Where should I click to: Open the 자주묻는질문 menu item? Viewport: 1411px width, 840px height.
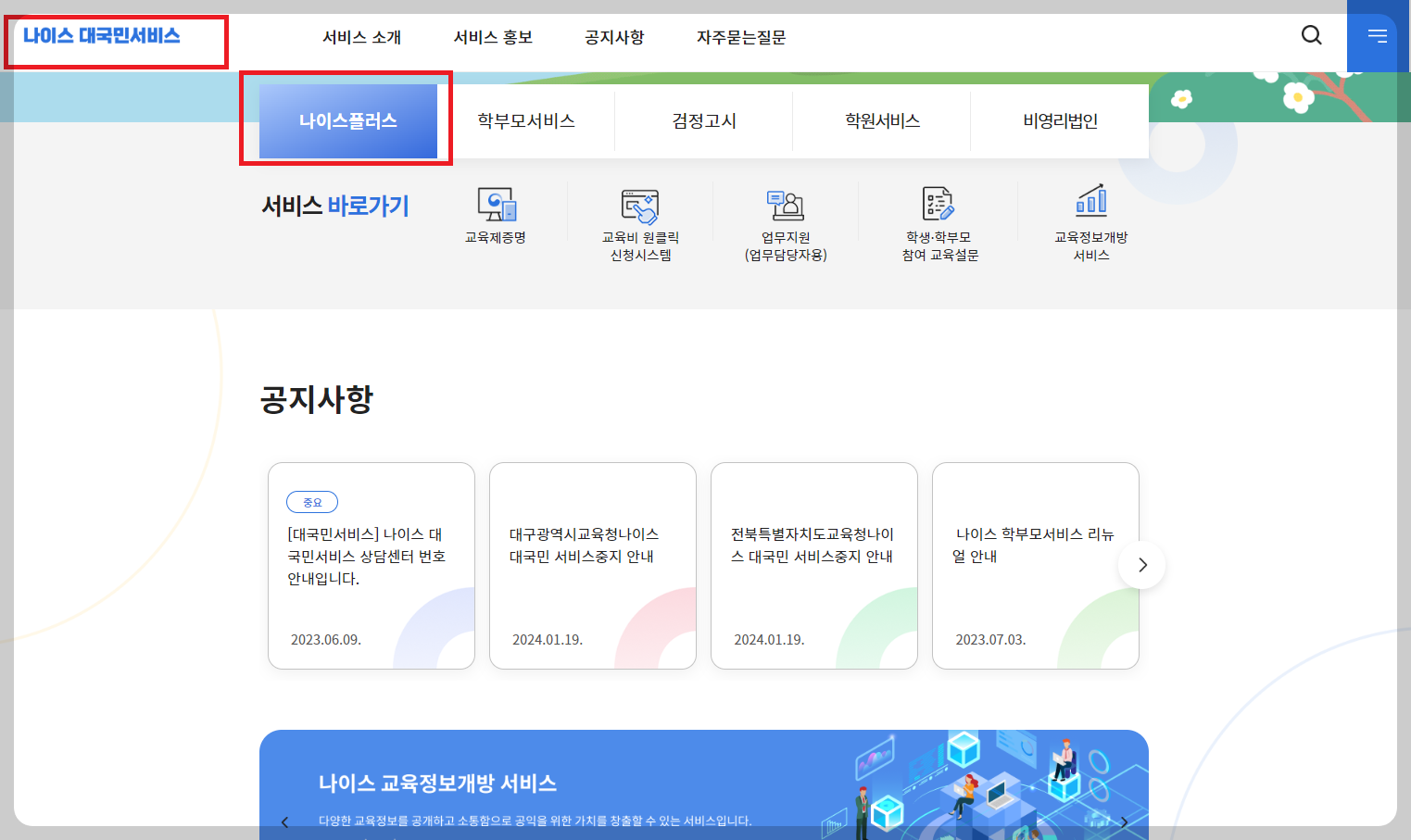coord(739,37)
